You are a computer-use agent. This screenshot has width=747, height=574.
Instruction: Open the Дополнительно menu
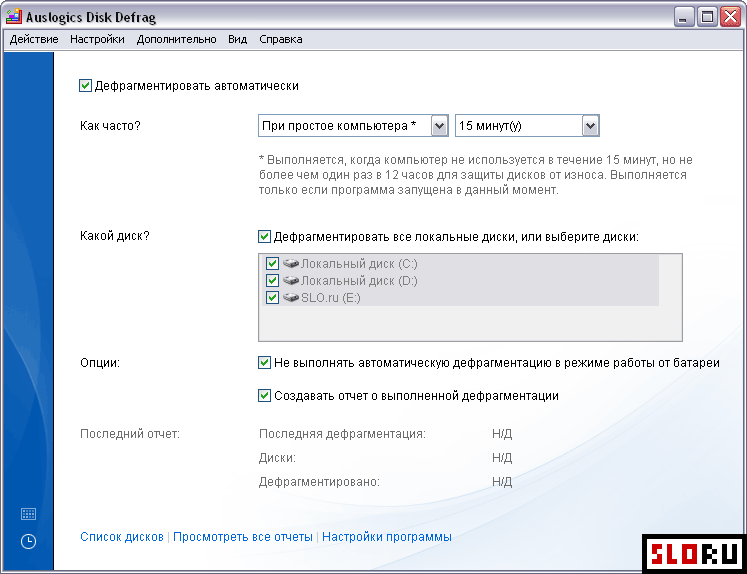pyautogui.click(x=176, y=39)
